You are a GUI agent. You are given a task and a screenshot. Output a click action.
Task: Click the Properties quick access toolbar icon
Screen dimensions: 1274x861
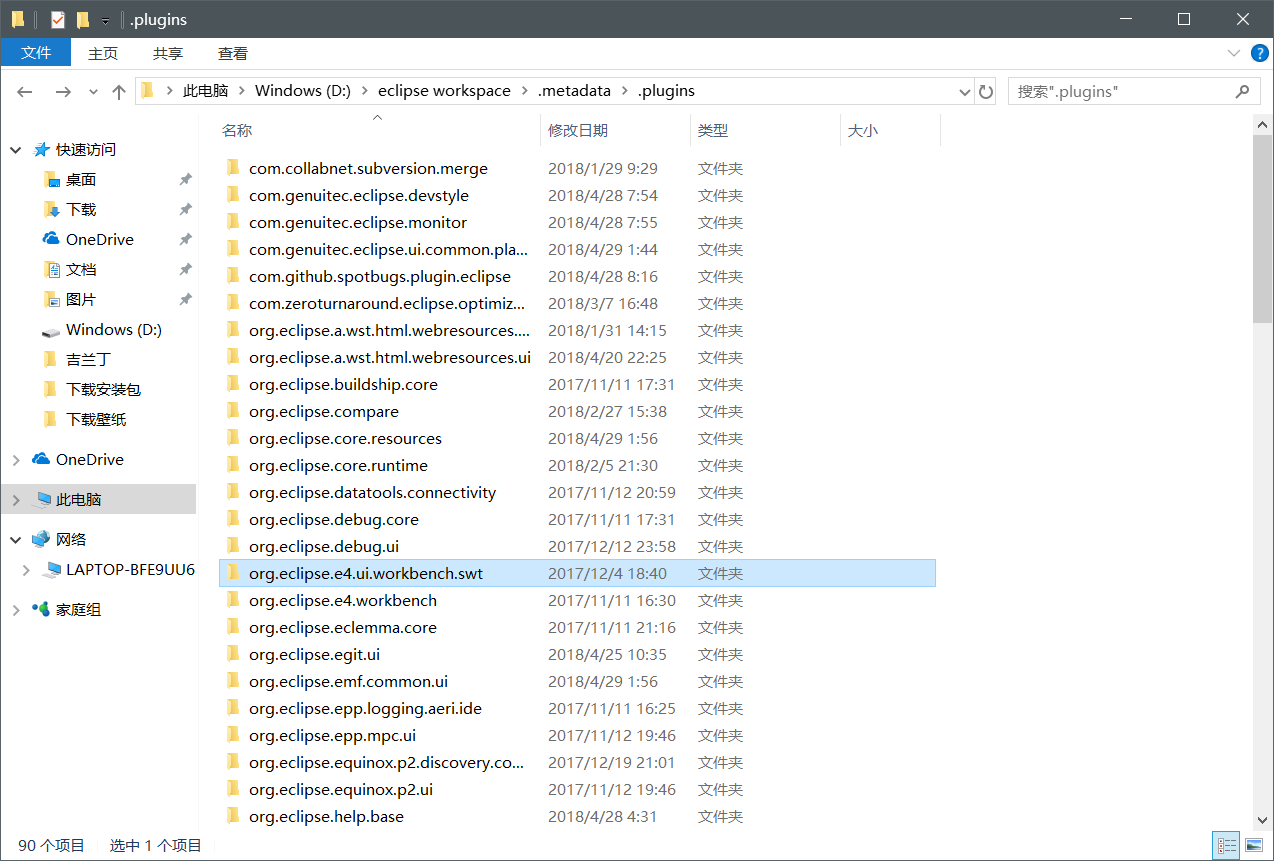57,19
